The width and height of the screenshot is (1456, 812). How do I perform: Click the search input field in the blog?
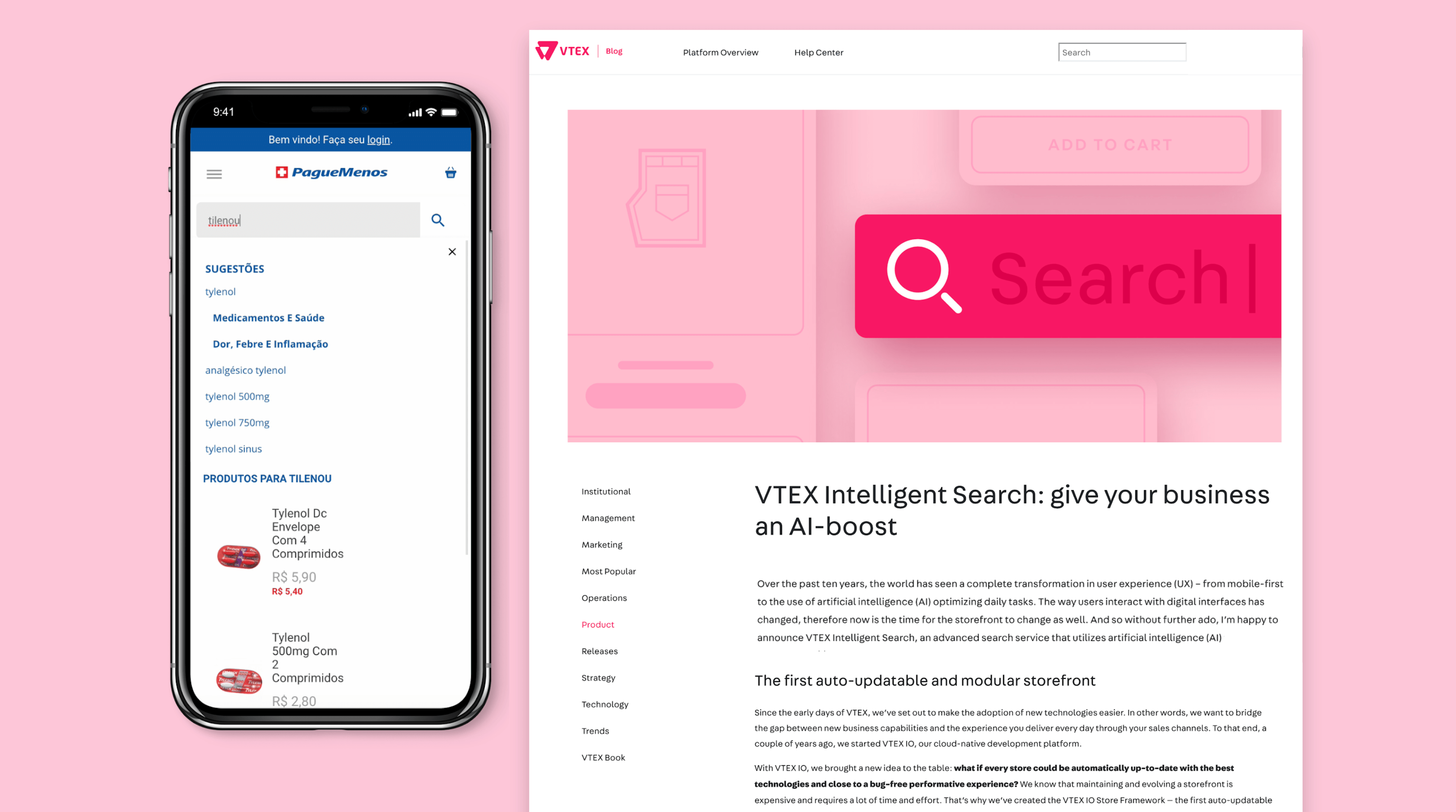coord(1121,52)
